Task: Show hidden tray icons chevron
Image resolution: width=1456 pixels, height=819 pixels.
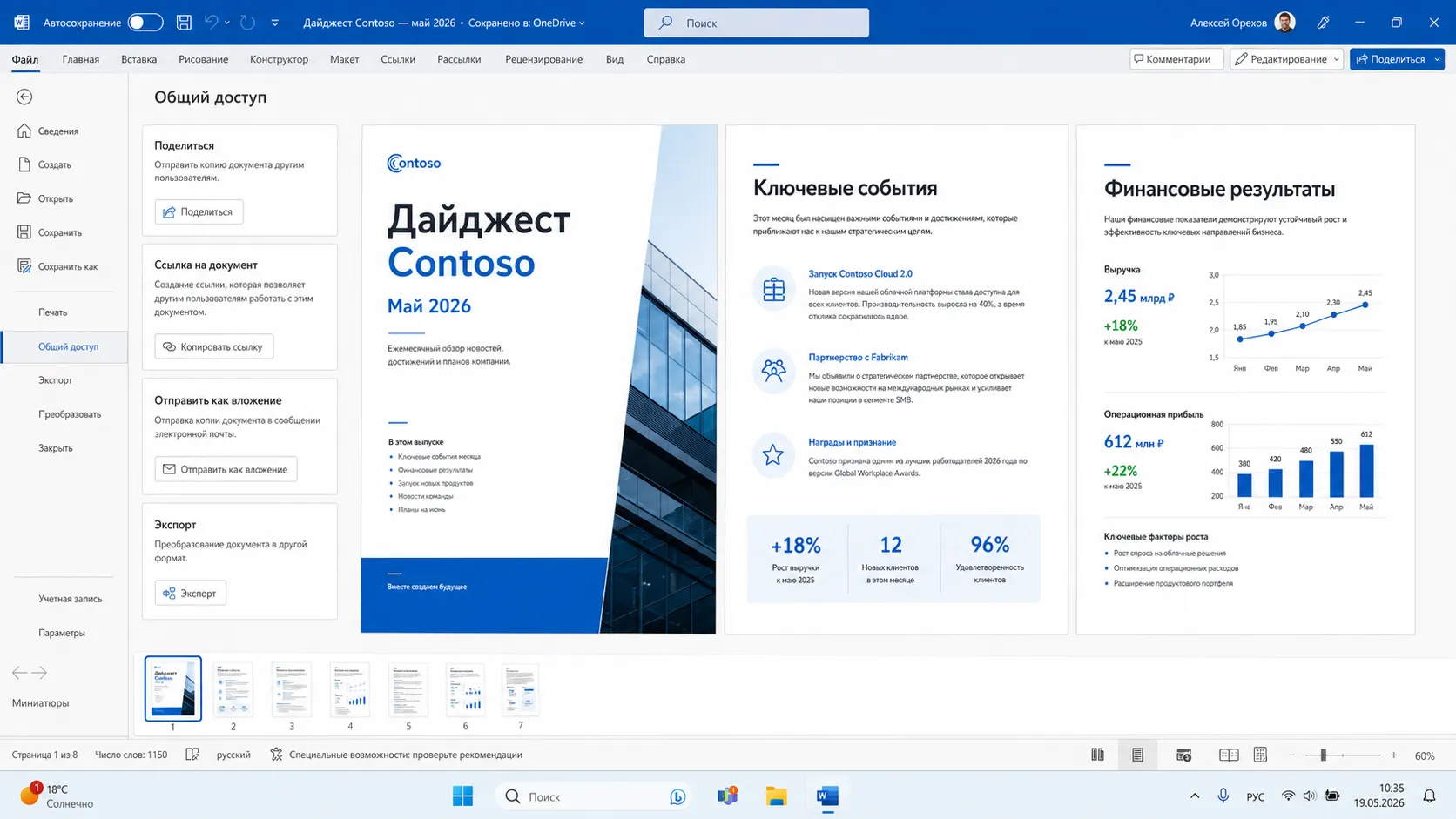Action: tap(1195, 796)
